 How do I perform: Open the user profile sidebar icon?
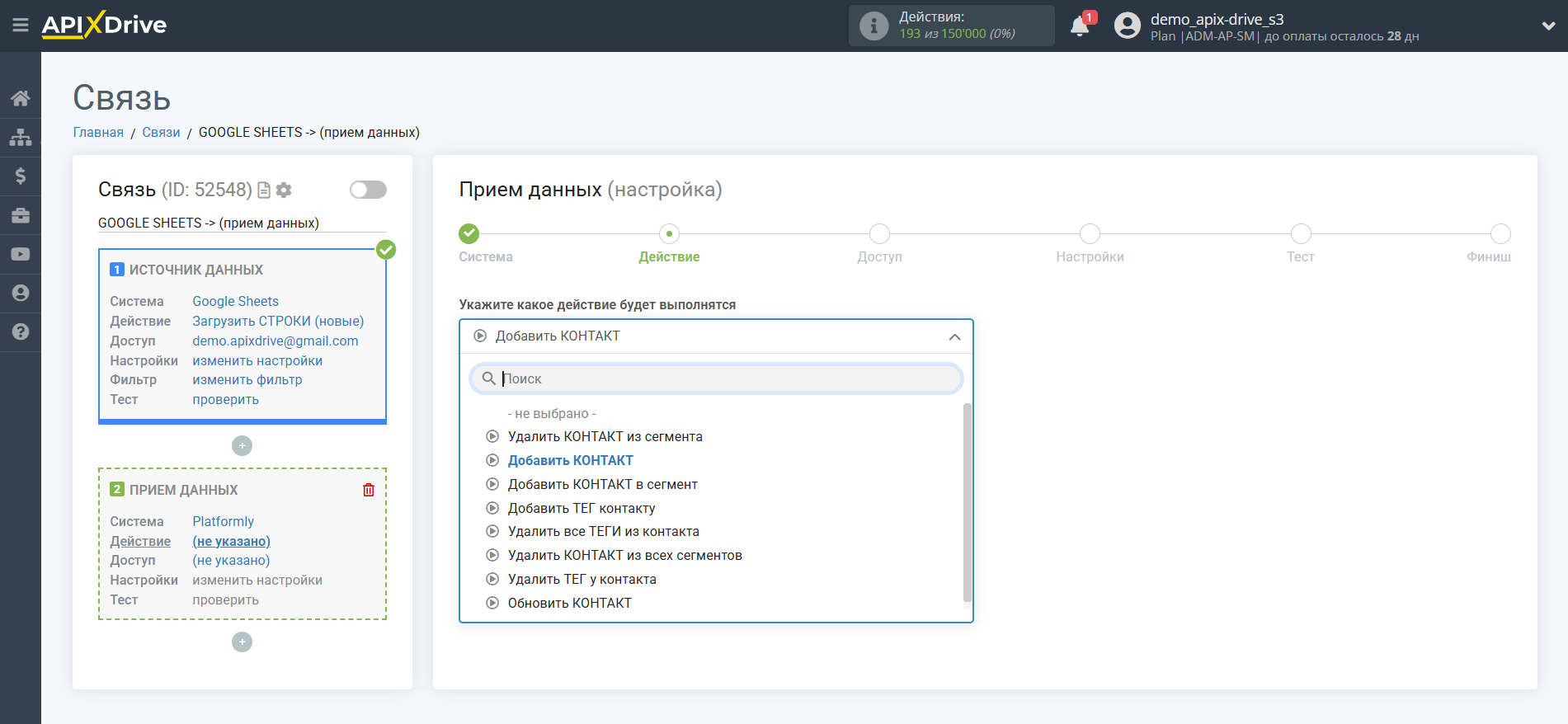(x=21, y=293)
